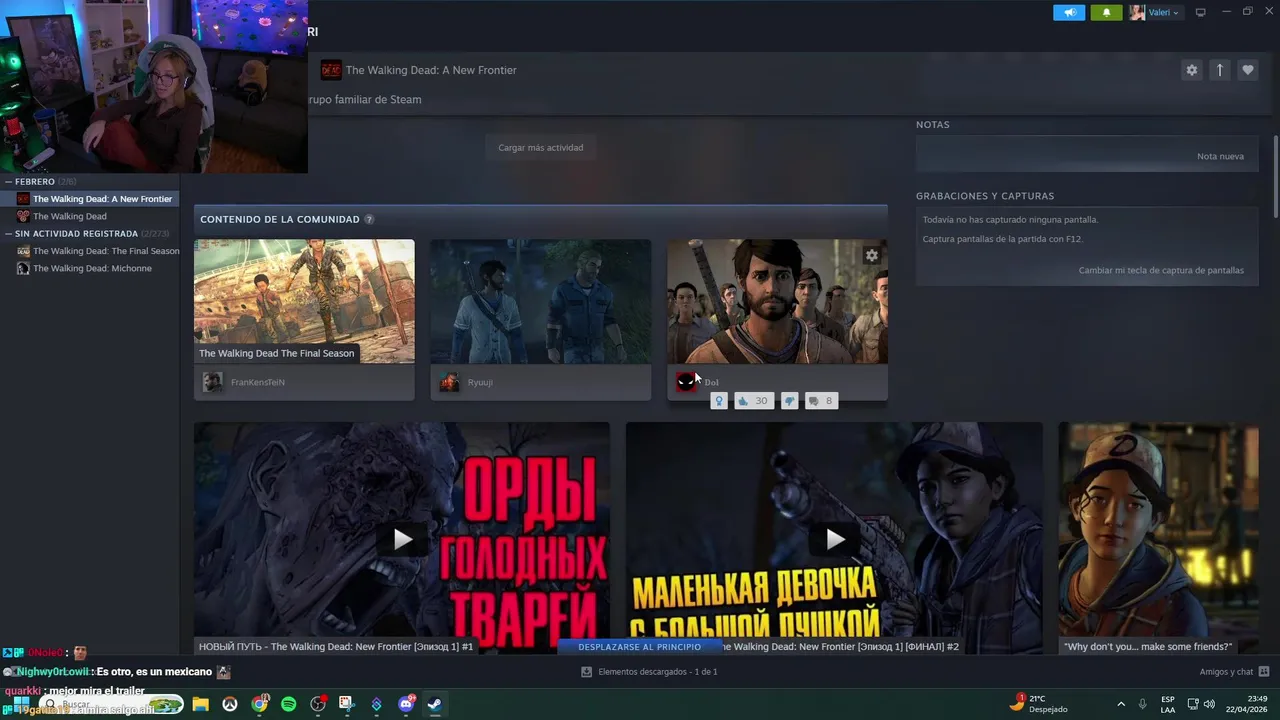Open Dol's profile avatar
Screen dimensions: 1280x720
(686, 382)
